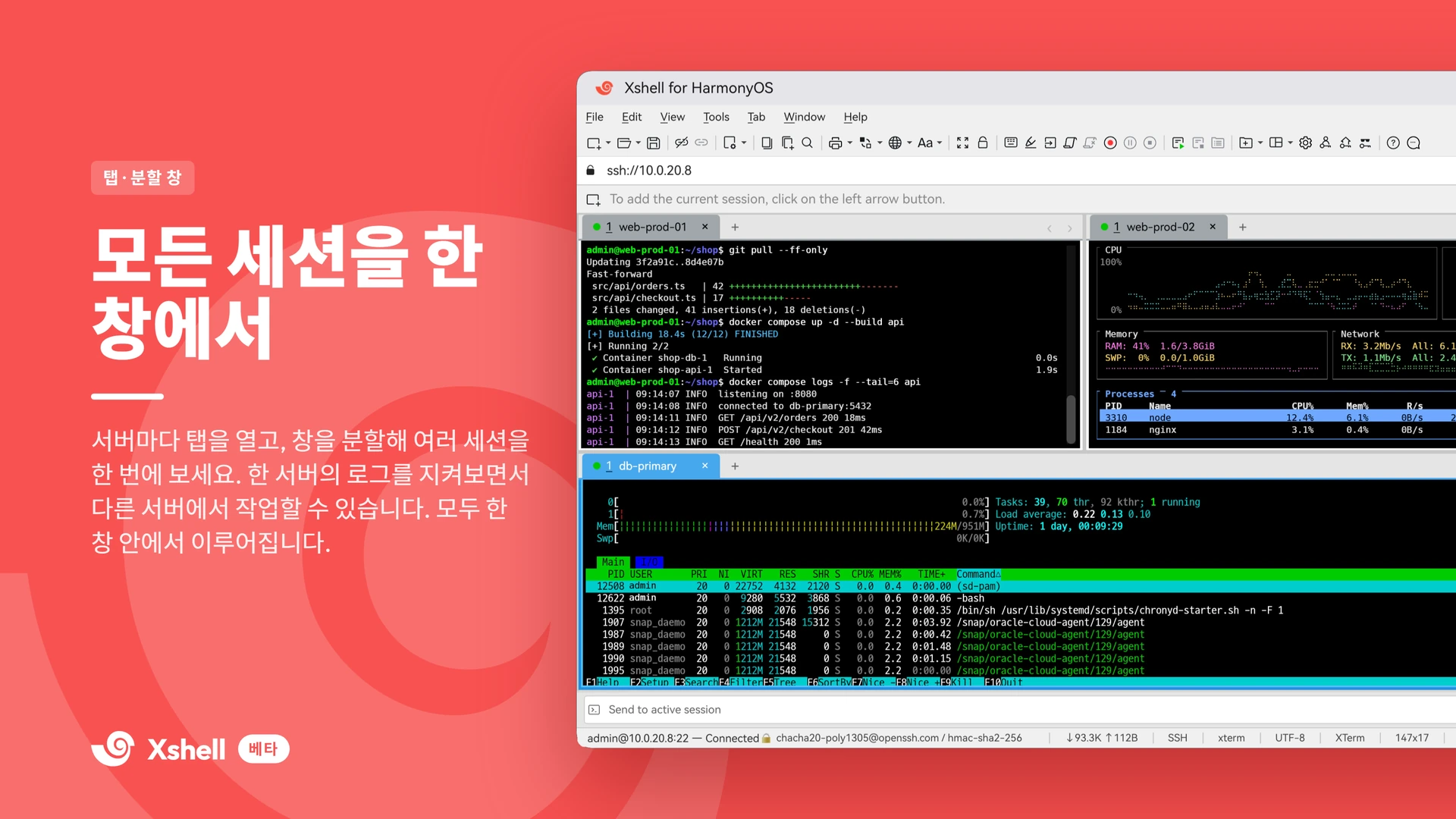The image size is (1456, 819).
Task: Click the script scroll icon
Action: [1070, 143]
